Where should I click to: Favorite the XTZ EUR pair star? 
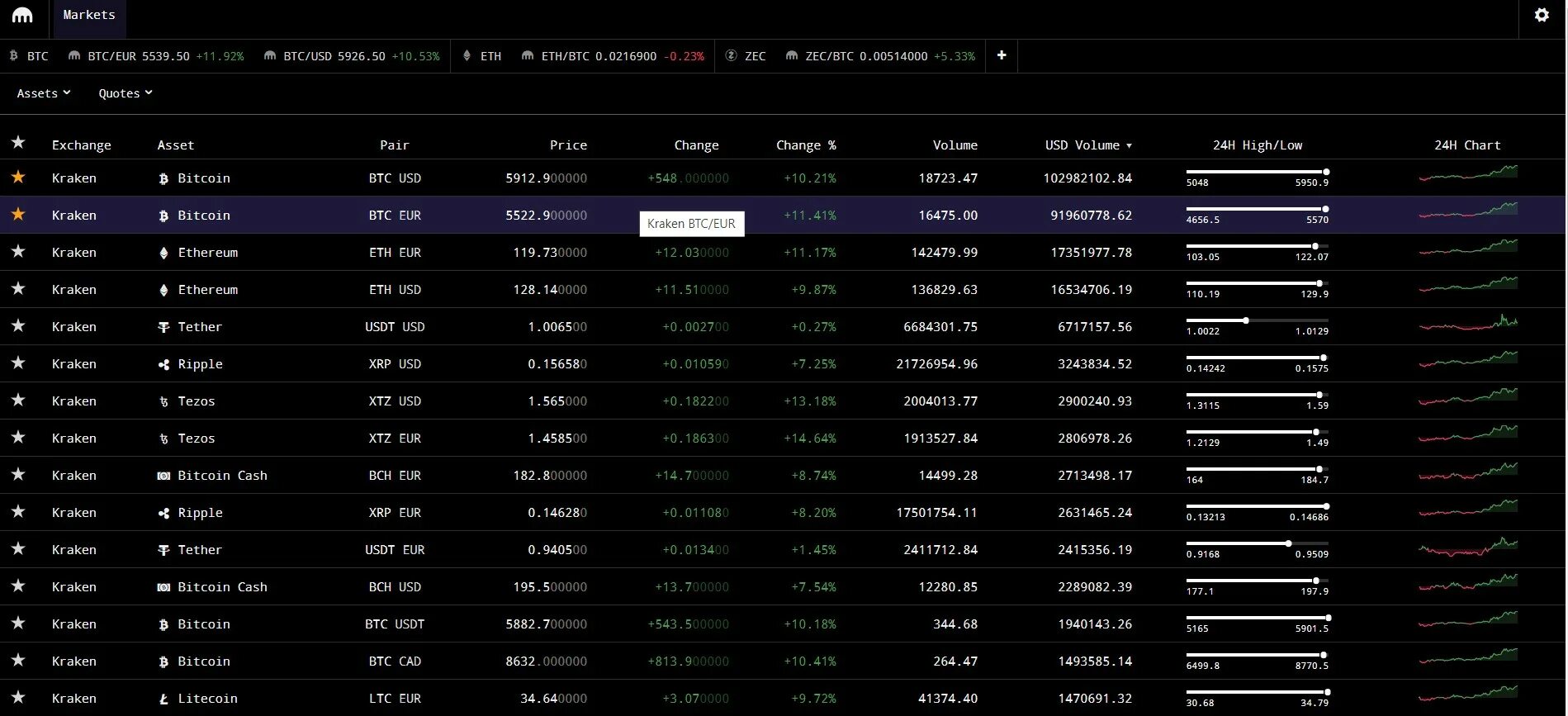click(18, 437)
